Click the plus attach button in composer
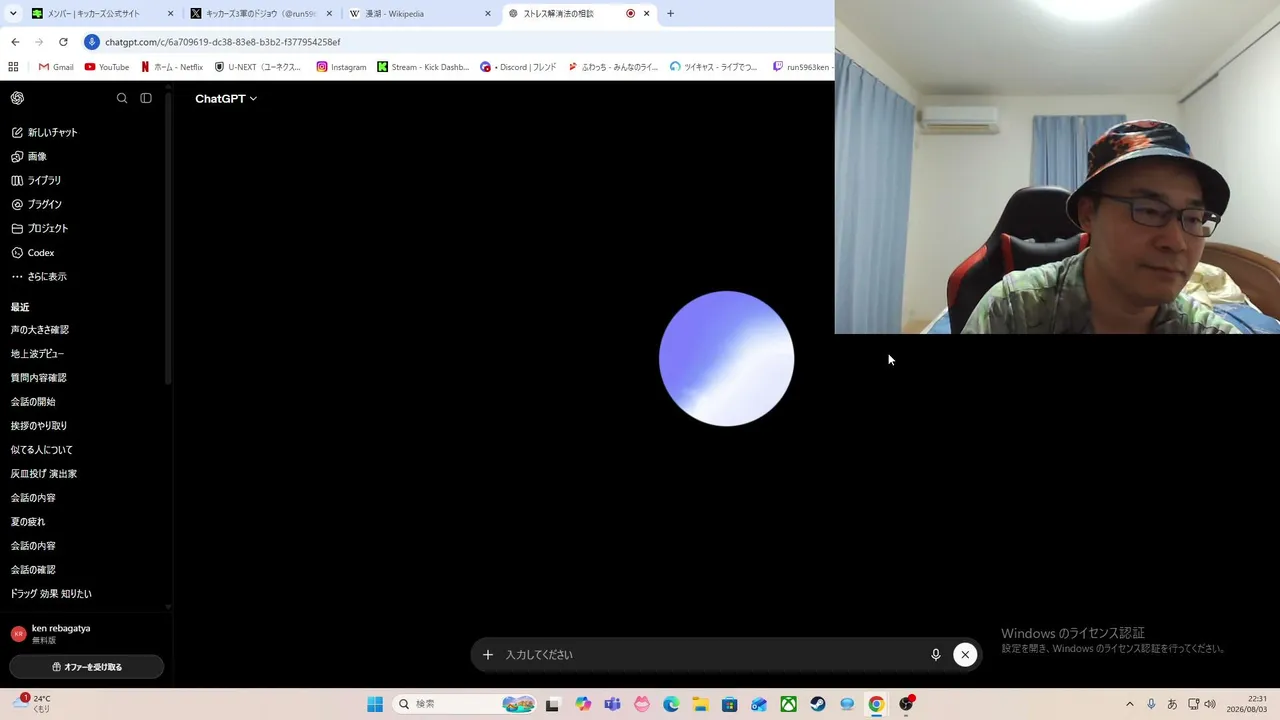This screenshot has height=720, width=1280. point(488,655)
